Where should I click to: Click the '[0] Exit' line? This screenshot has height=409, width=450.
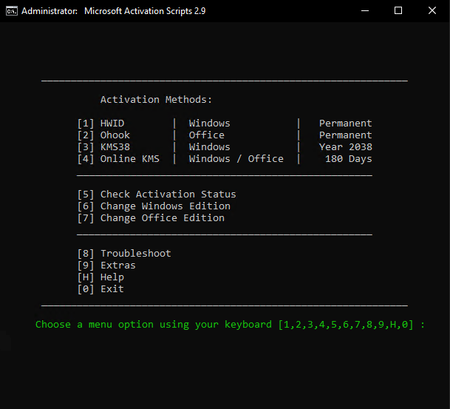click(x=100, y=289)
